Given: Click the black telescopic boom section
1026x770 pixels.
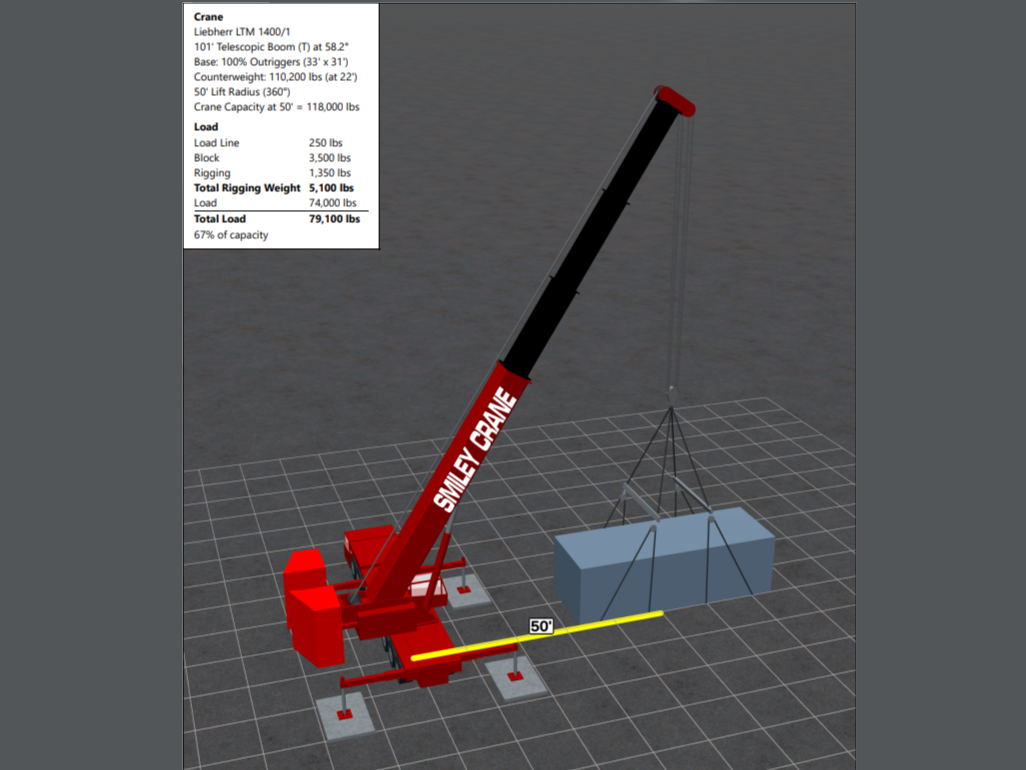Looking at the screenshot, I should point(590,240).
